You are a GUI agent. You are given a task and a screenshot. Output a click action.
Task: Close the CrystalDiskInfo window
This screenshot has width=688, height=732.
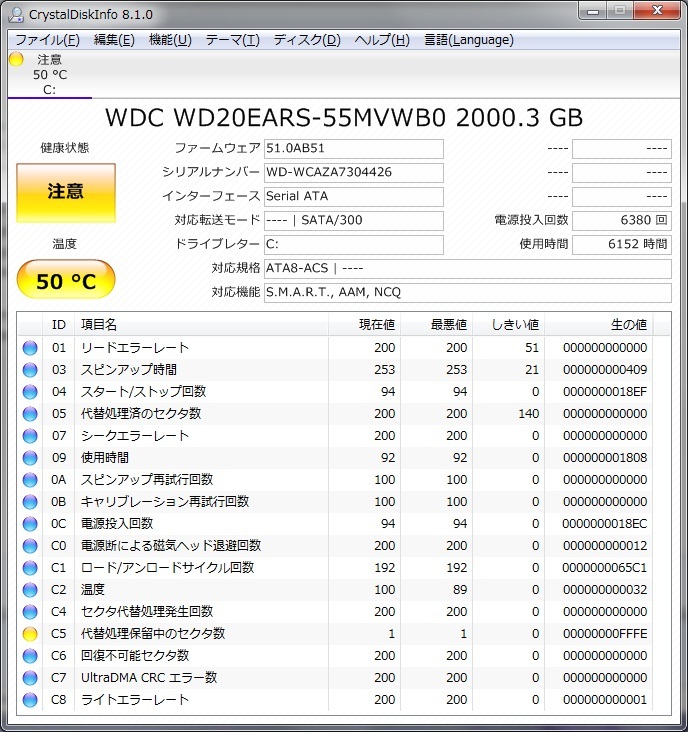pos(658,10)
